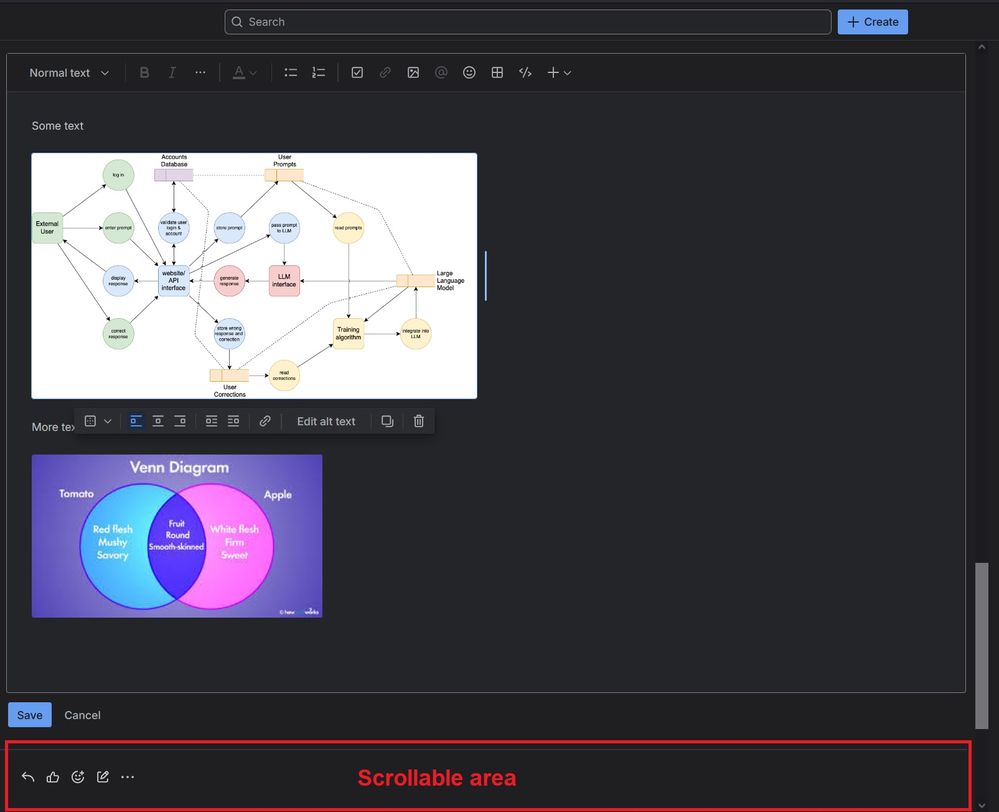Screen dimensions: 999x812
Task: Click the scrollbar up arrow
Action: pyautogui.click(x=982, y=47)
